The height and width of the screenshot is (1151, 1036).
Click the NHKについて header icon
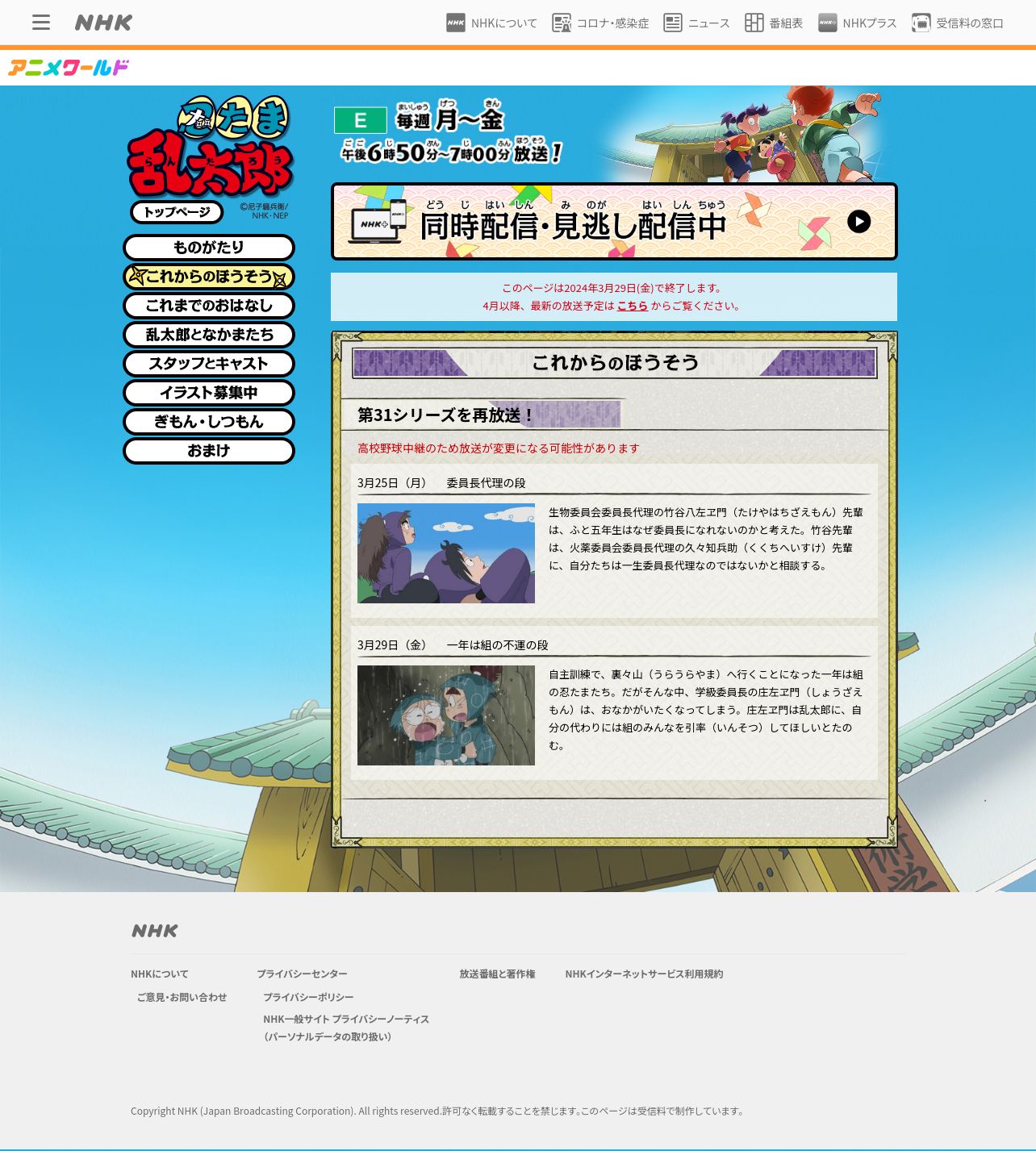[456, 23]
